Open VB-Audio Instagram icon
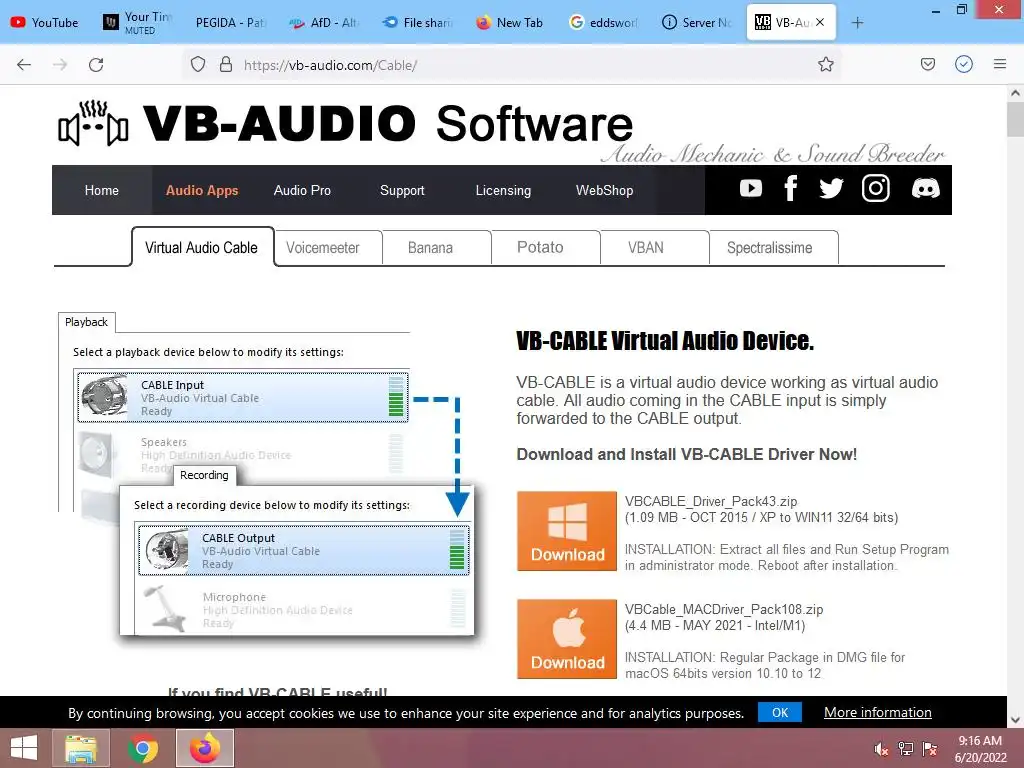The width and height of the screenshot is (1024, 768). pos(875,189)
